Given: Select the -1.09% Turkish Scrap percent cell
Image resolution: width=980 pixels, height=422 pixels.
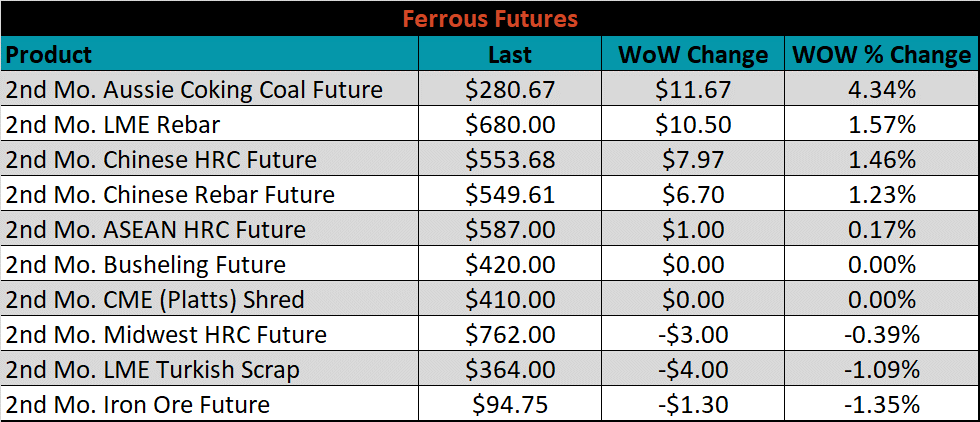Looking at the screenshot, I should [882, 369].
